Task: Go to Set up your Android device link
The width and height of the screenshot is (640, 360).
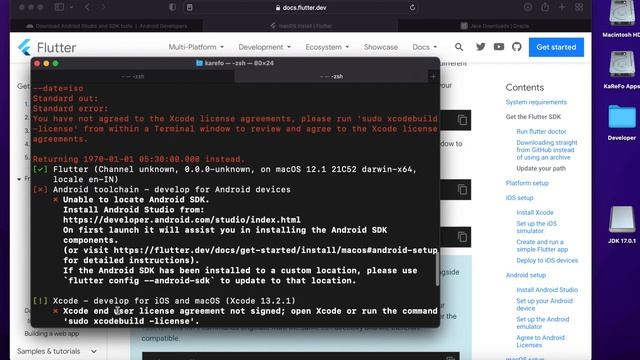Action: 544,304
